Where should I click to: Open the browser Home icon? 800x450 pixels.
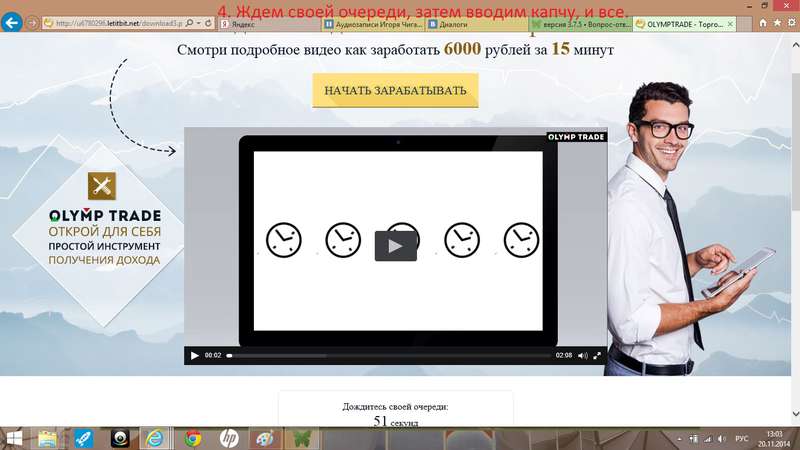click(763, 23)
